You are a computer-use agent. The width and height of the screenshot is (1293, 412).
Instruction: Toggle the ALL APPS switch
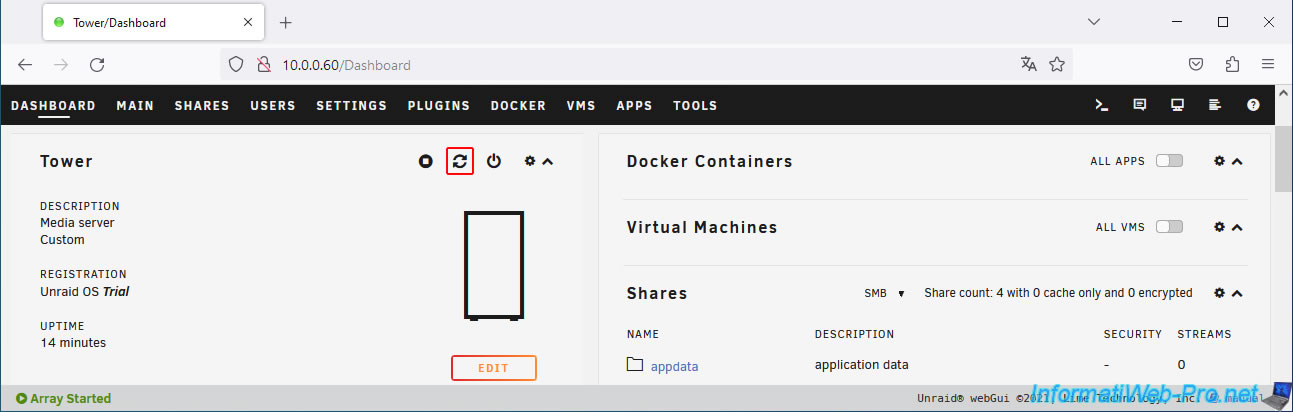pos(1169,161)
